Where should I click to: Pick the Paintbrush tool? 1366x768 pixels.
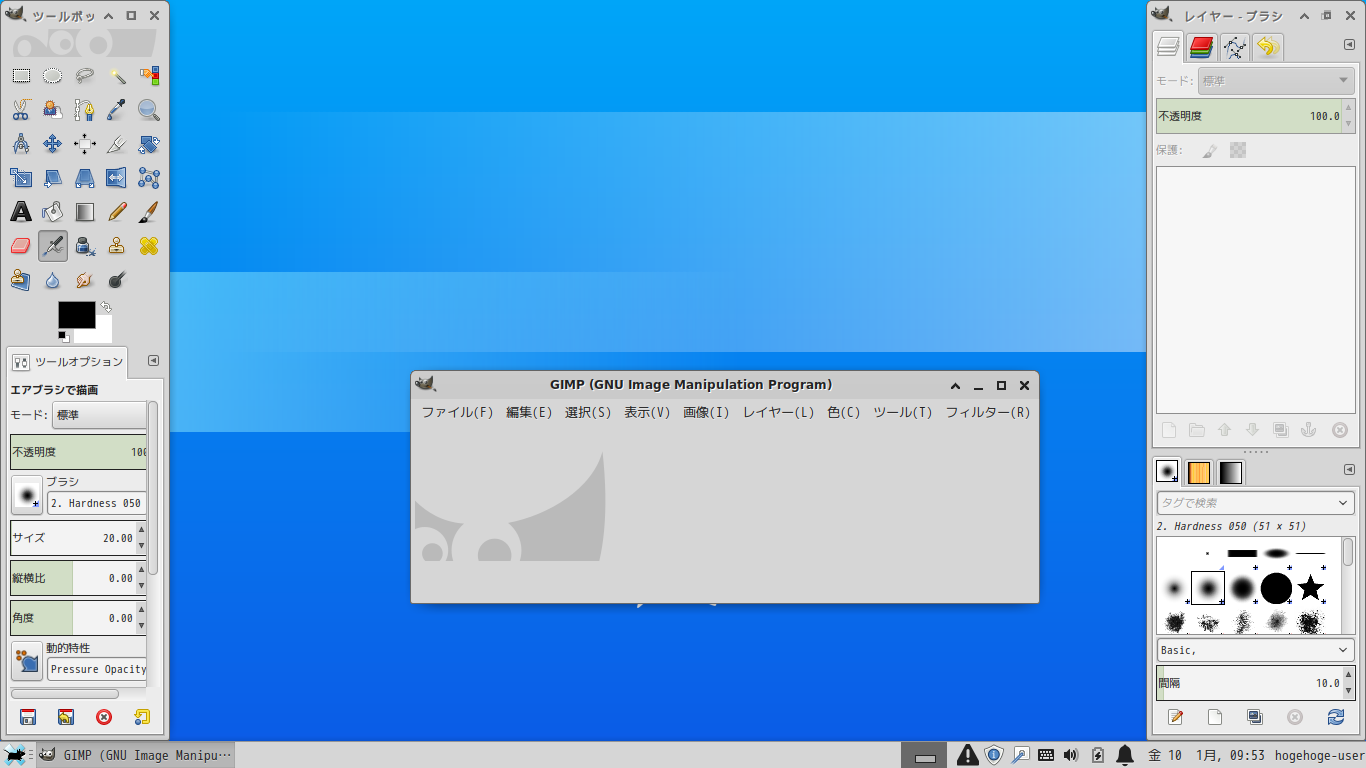(x=149, y=212)
